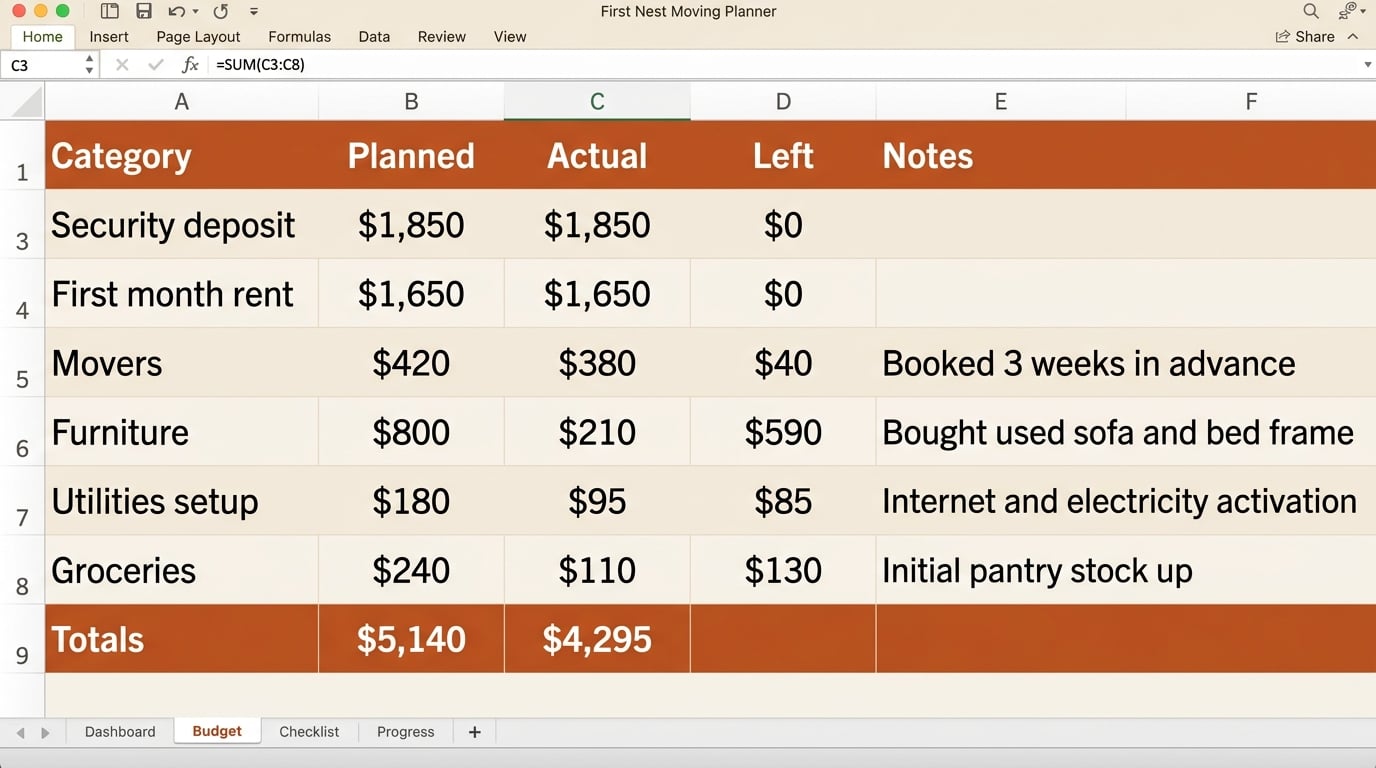Go to the Formulas ribbon tab
Viewport: 1376px width, 768px height.
click(299, 36)
